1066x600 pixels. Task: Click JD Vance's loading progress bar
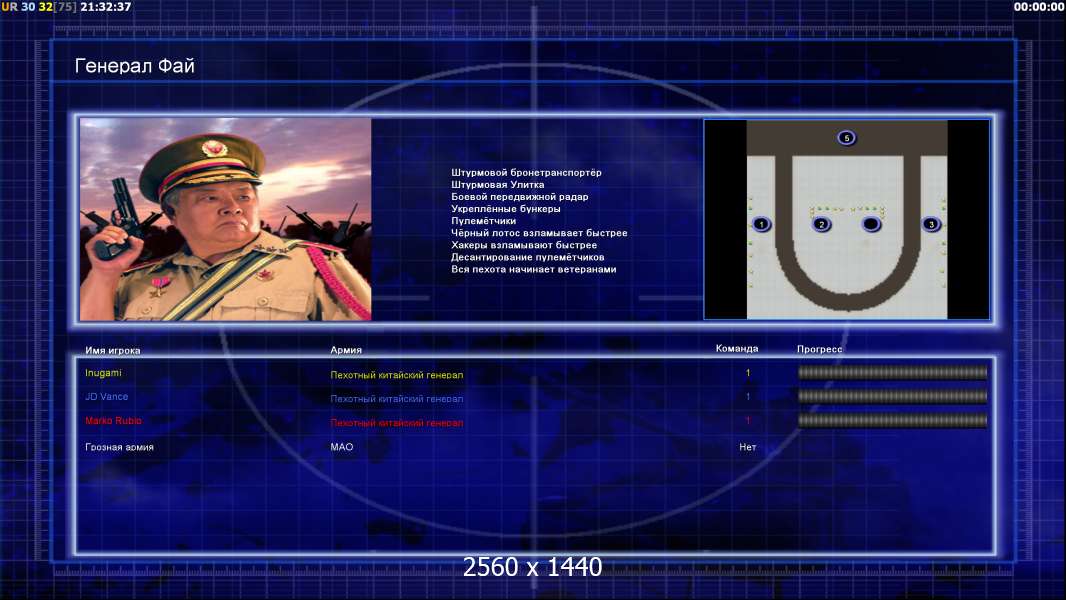[x=892, y=397]
